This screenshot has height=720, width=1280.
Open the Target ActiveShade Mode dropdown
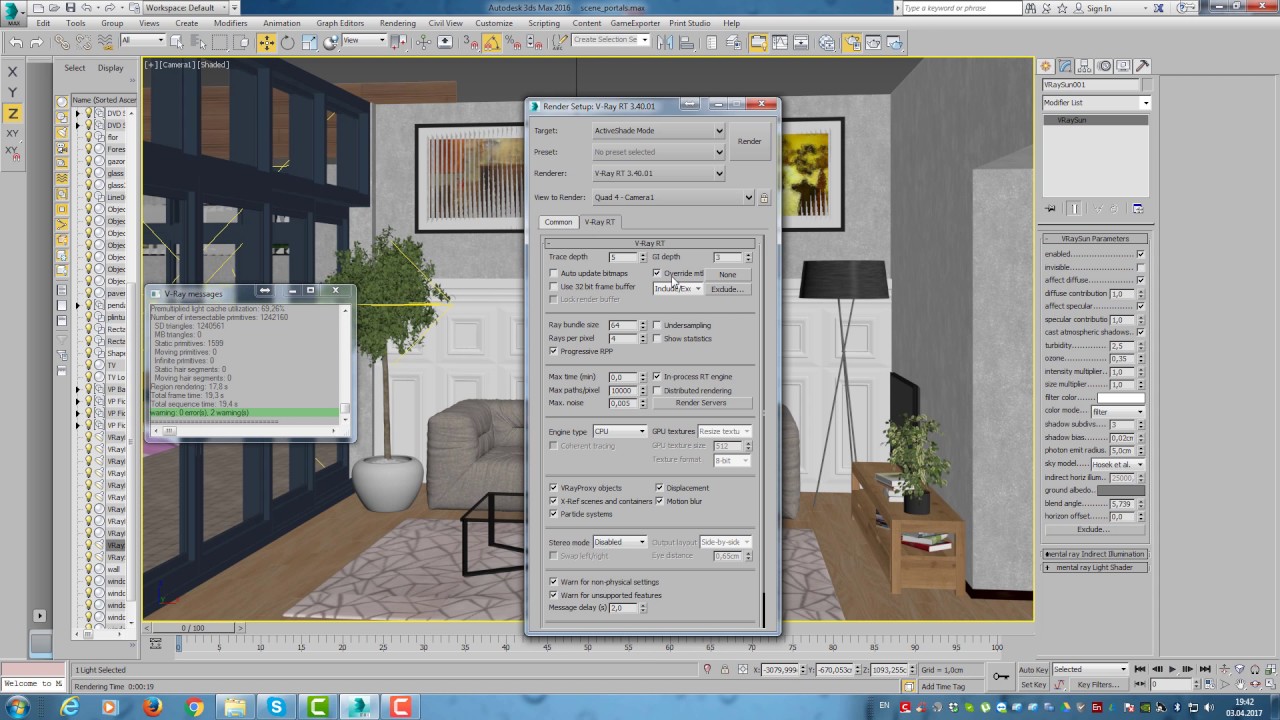click(x=658, y=131)
